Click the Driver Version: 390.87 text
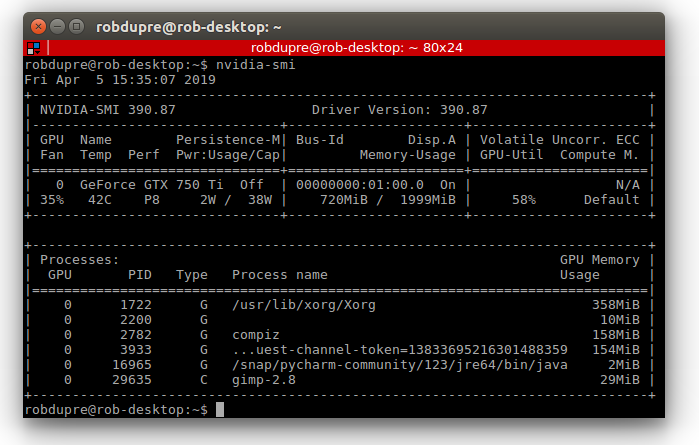699x445 pixels. [399, 110]
